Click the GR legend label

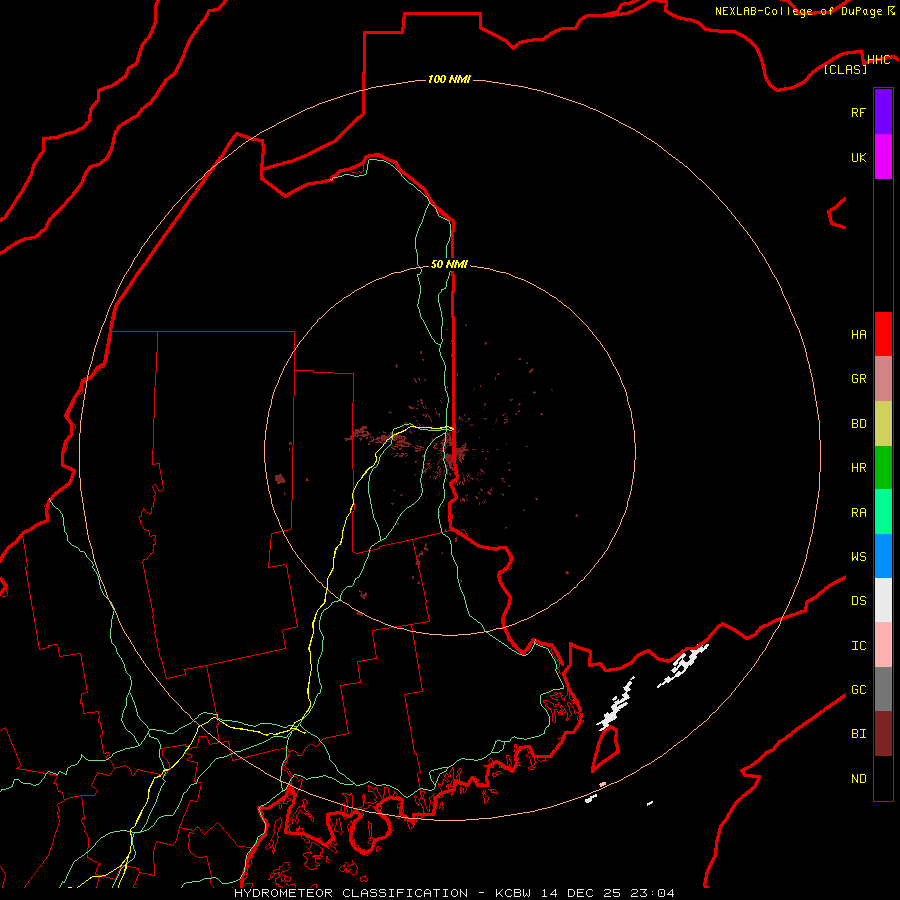(858, 379)
